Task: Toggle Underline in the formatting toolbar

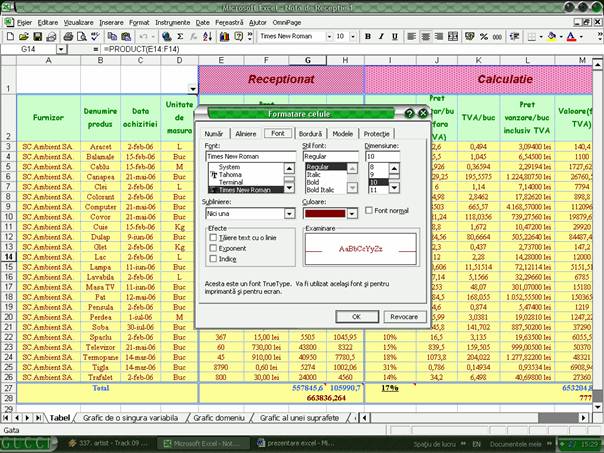Action: pos(395,37)
